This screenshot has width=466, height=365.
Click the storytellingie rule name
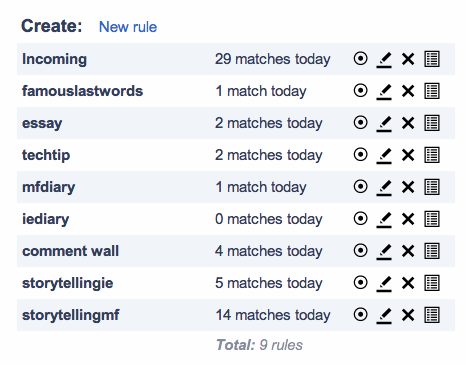click(68, 283)
